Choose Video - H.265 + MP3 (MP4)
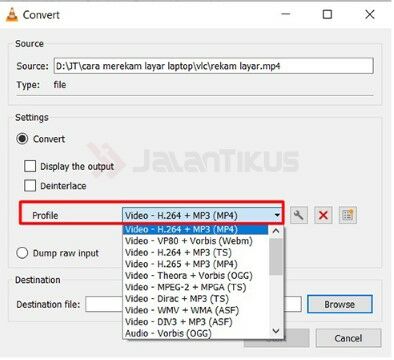 (195, 264)
